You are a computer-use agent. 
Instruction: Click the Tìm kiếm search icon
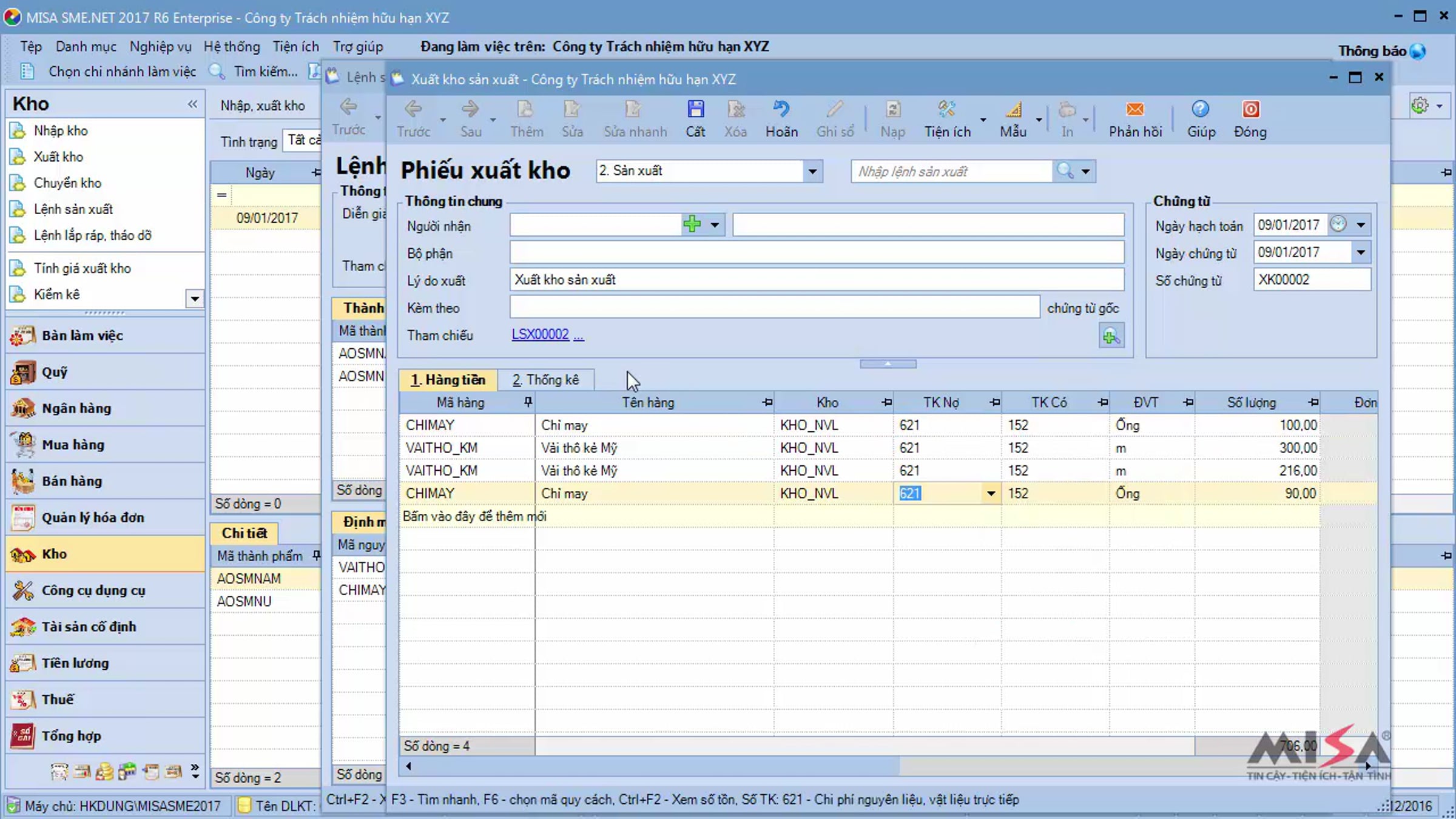click(217, 72)
